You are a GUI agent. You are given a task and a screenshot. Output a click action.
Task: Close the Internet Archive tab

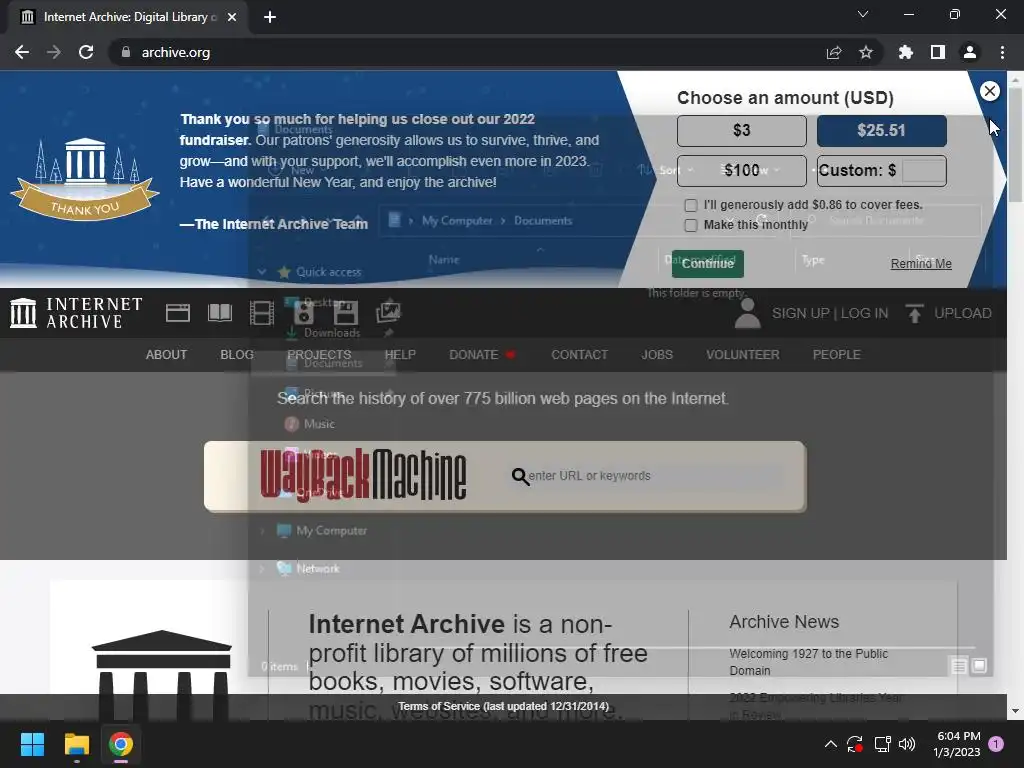pyautogui.click(x=232, y=17)
